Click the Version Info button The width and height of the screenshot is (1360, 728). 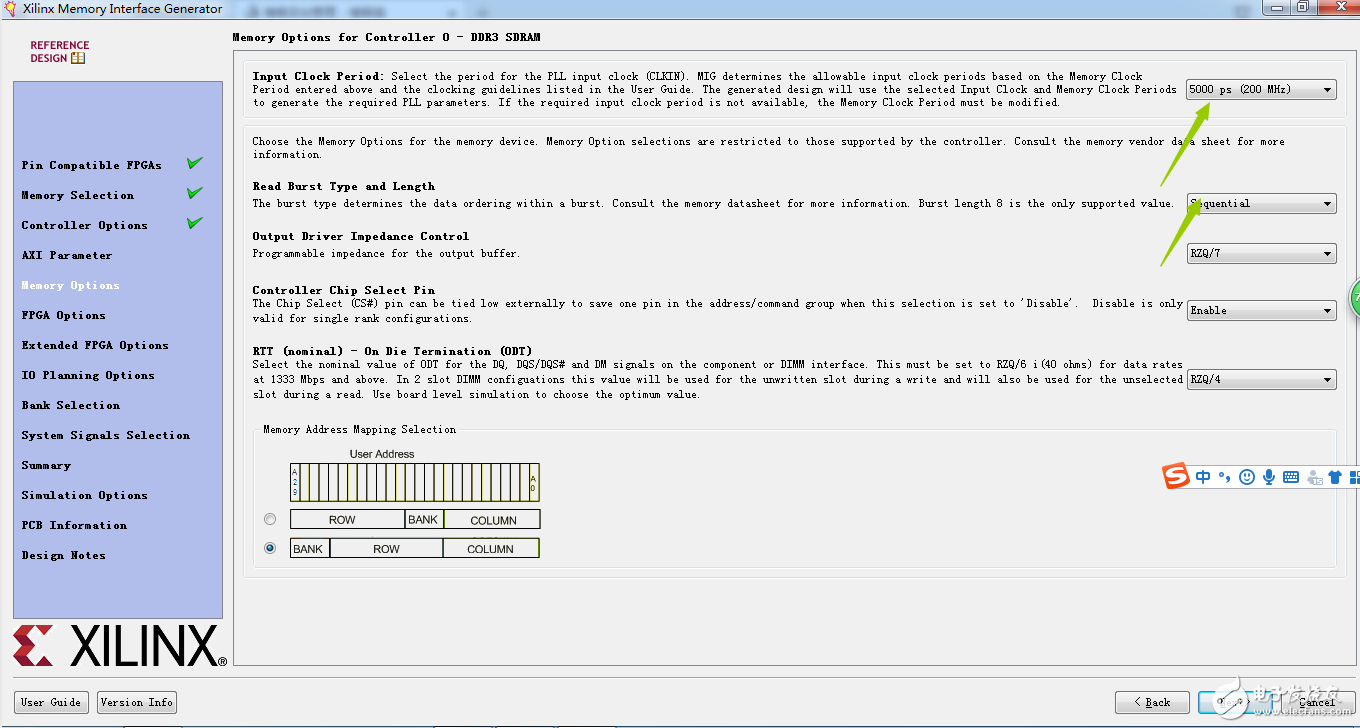(x=137, y=702)
